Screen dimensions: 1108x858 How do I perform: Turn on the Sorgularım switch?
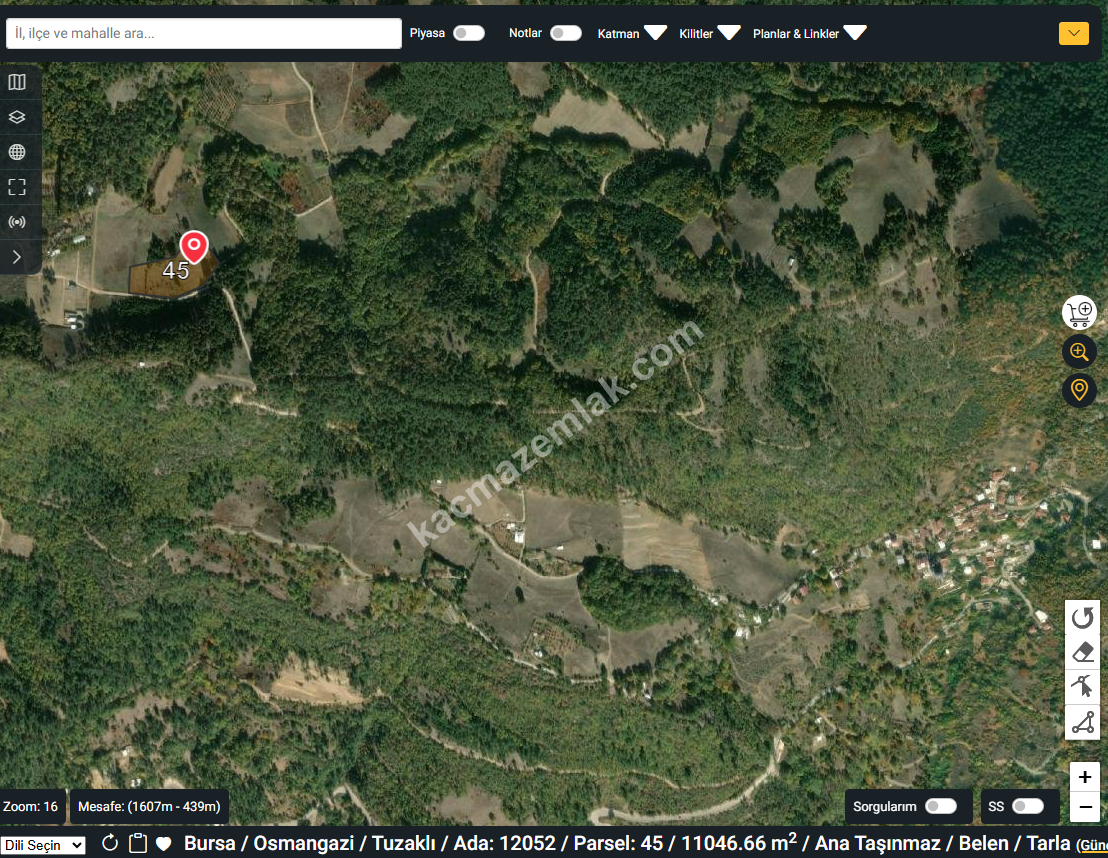(x=940, y=806)
